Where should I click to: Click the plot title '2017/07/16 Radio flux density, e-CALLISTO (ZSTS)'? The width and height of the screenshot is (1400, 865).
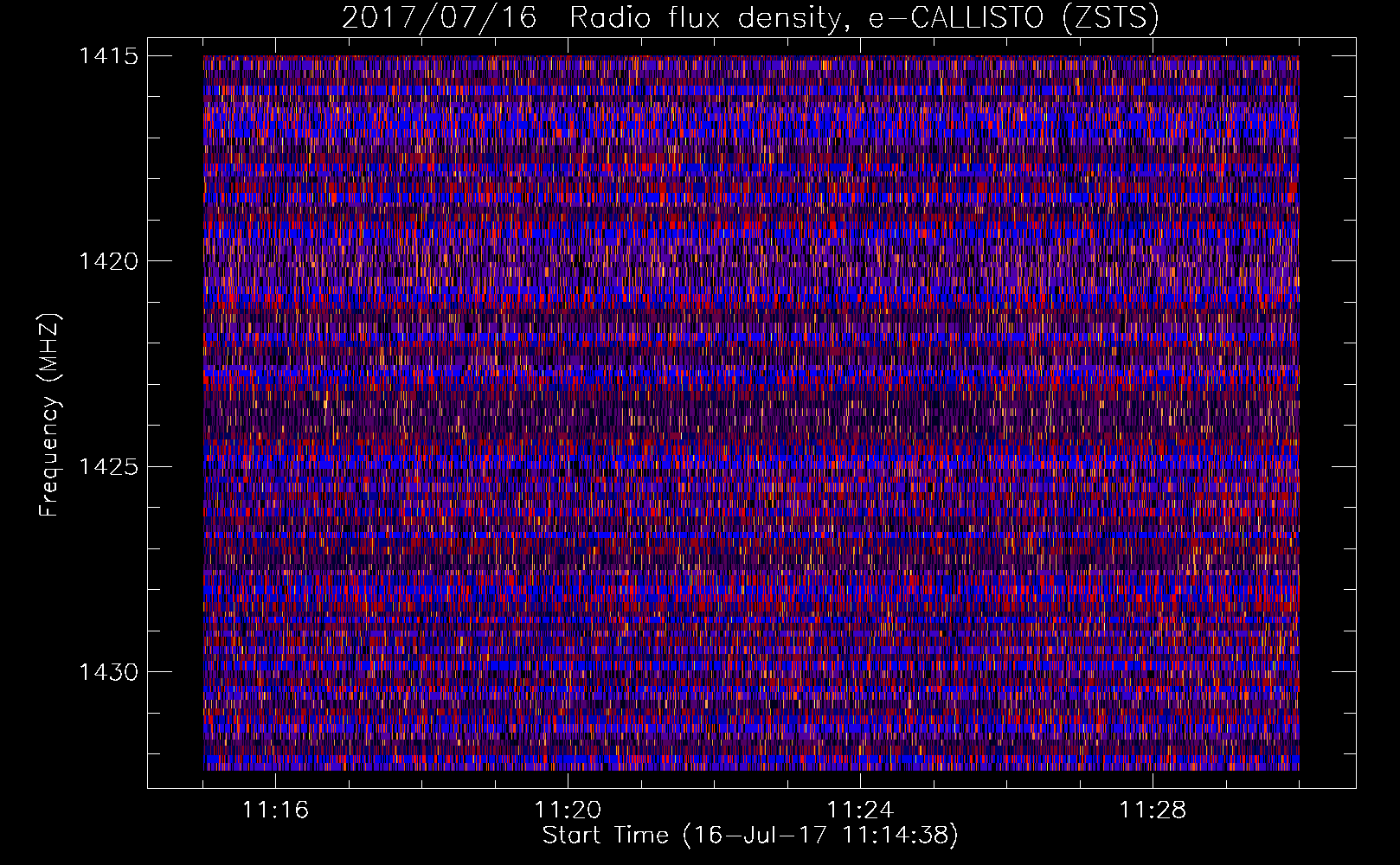coord(750,17)
